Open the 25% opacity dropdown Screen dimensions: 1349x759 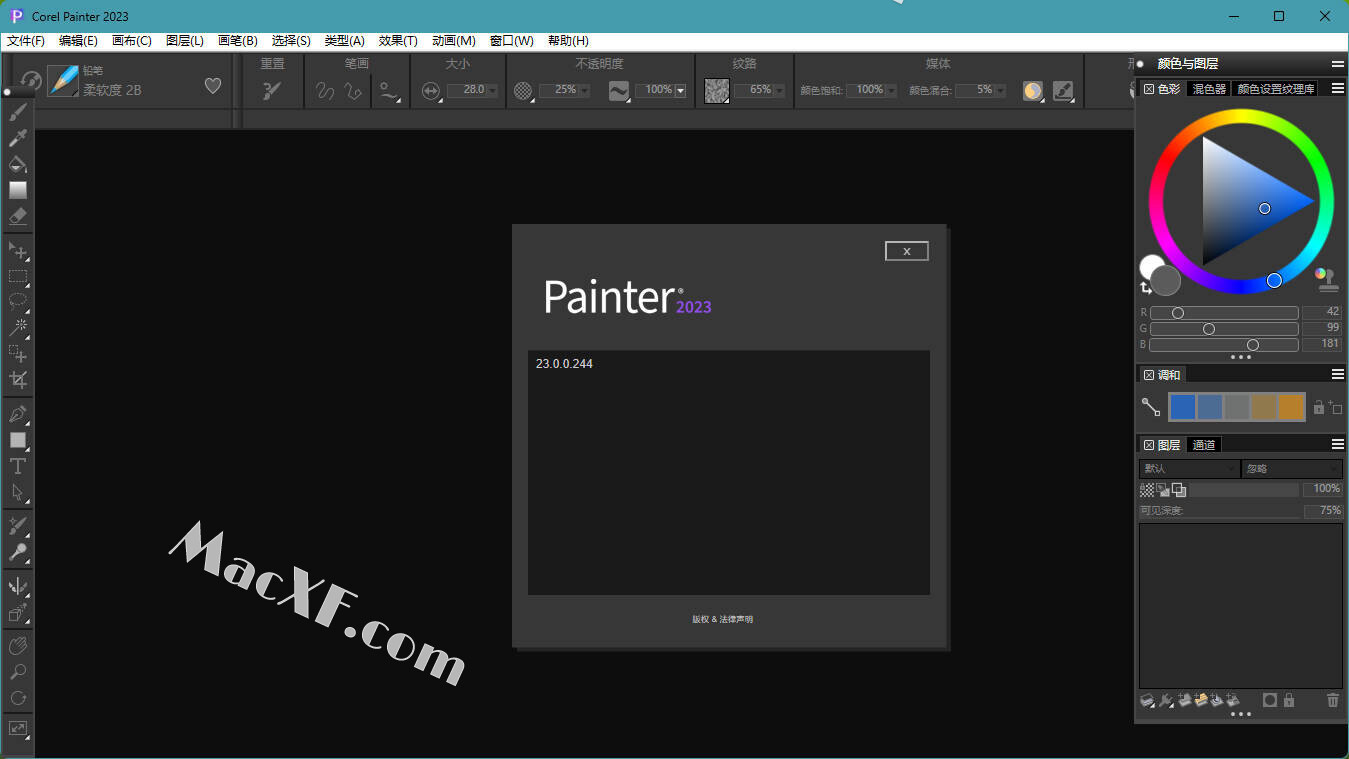pos(584,91)
